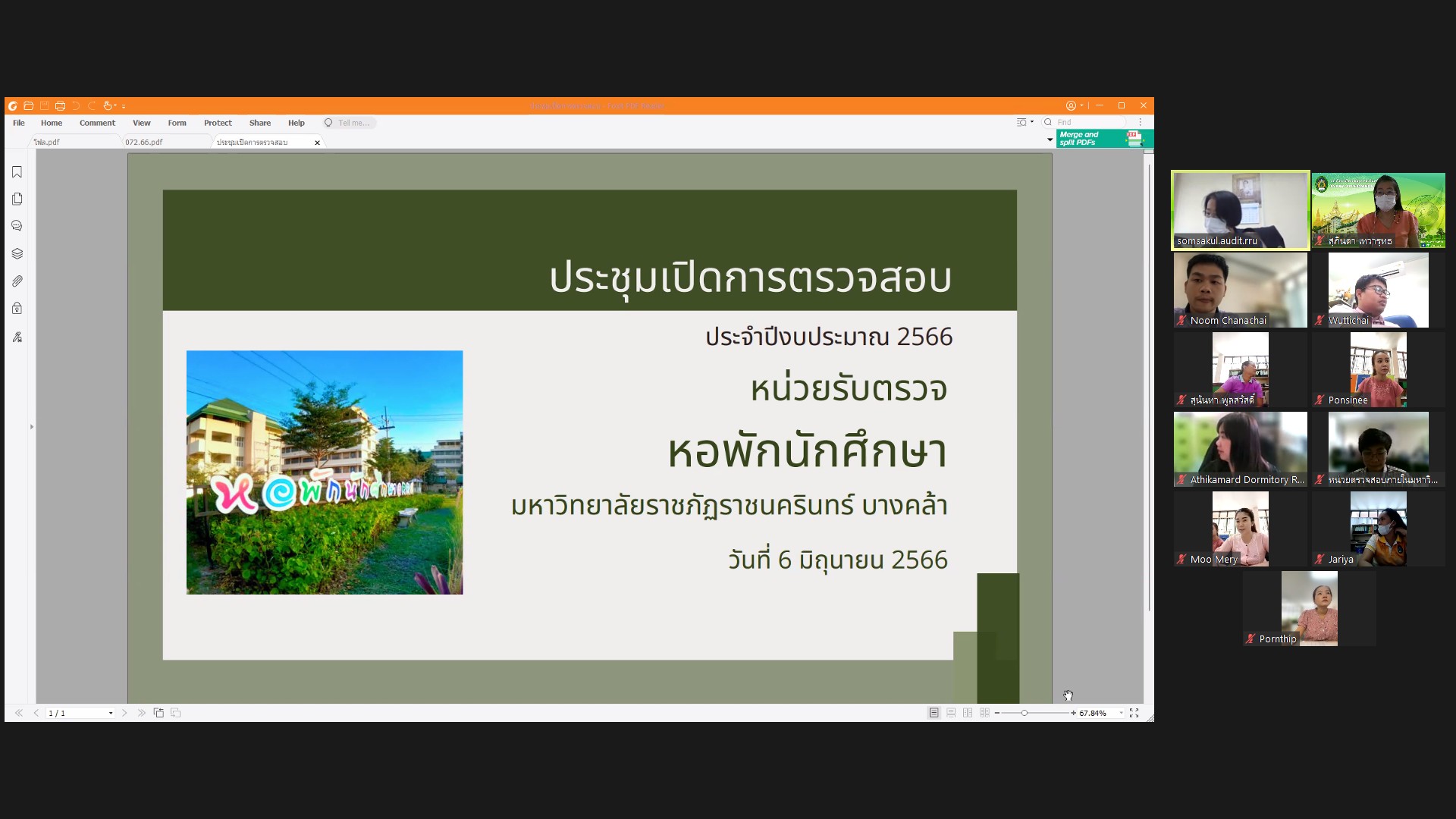Open the View ribbon tab
Image resolution: width=1456 pixels, height=819 pixels.
142,123
